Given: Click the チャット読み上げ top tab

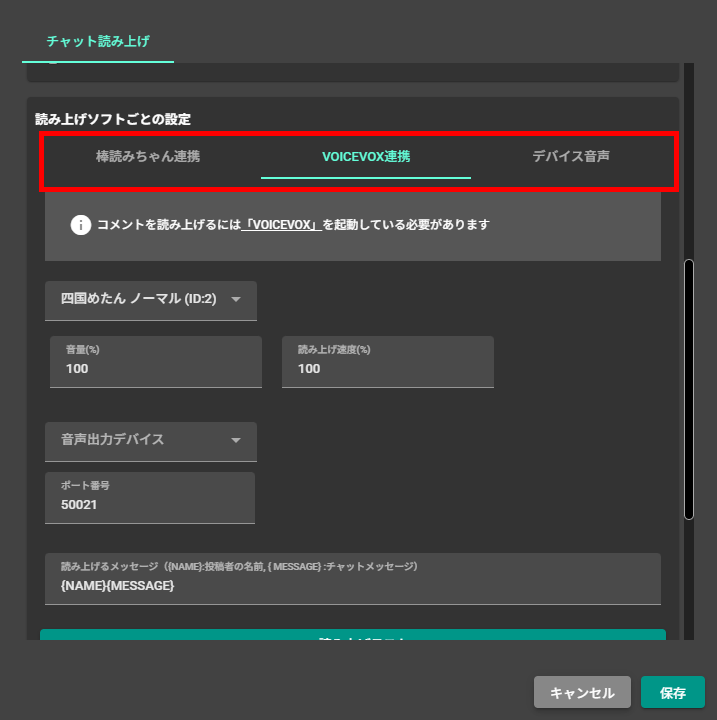Looking at the screenshot, I should click(x=98, y=41).
